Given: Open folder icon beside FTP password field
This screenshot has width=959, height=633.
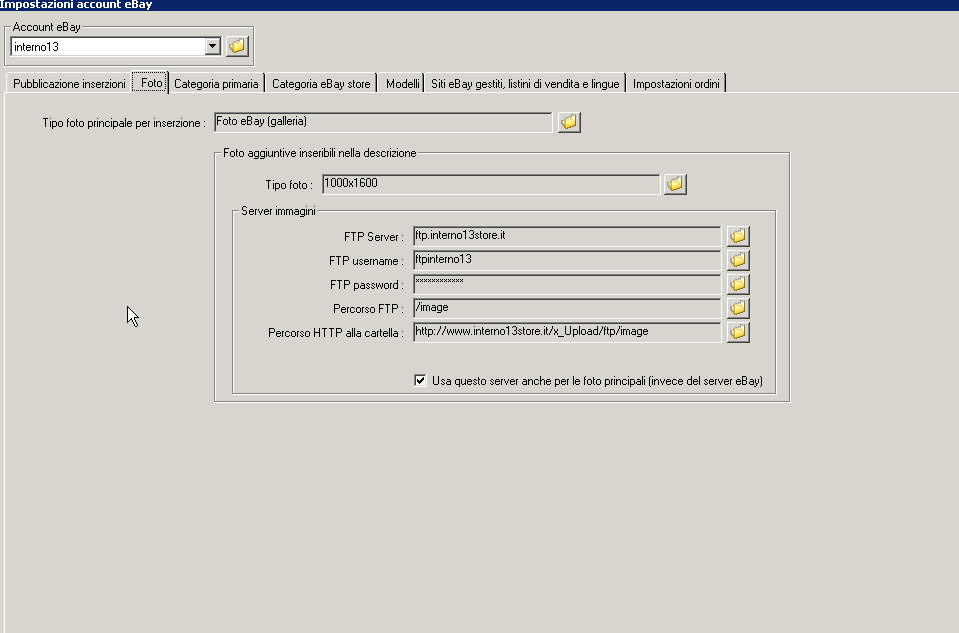Looking at the screenshot, I should pyautogui.click(x=738, y=284).
